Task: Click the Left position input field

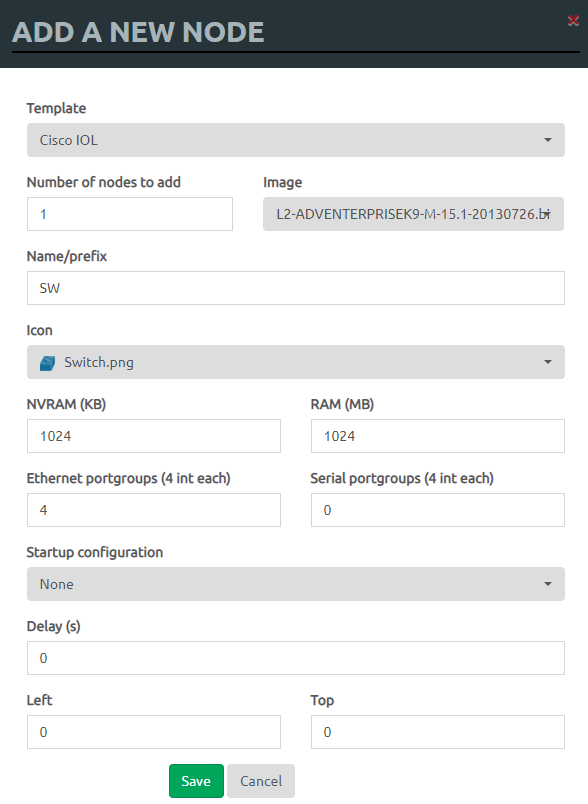Action: pyautogui.click(x=154, y=732)
